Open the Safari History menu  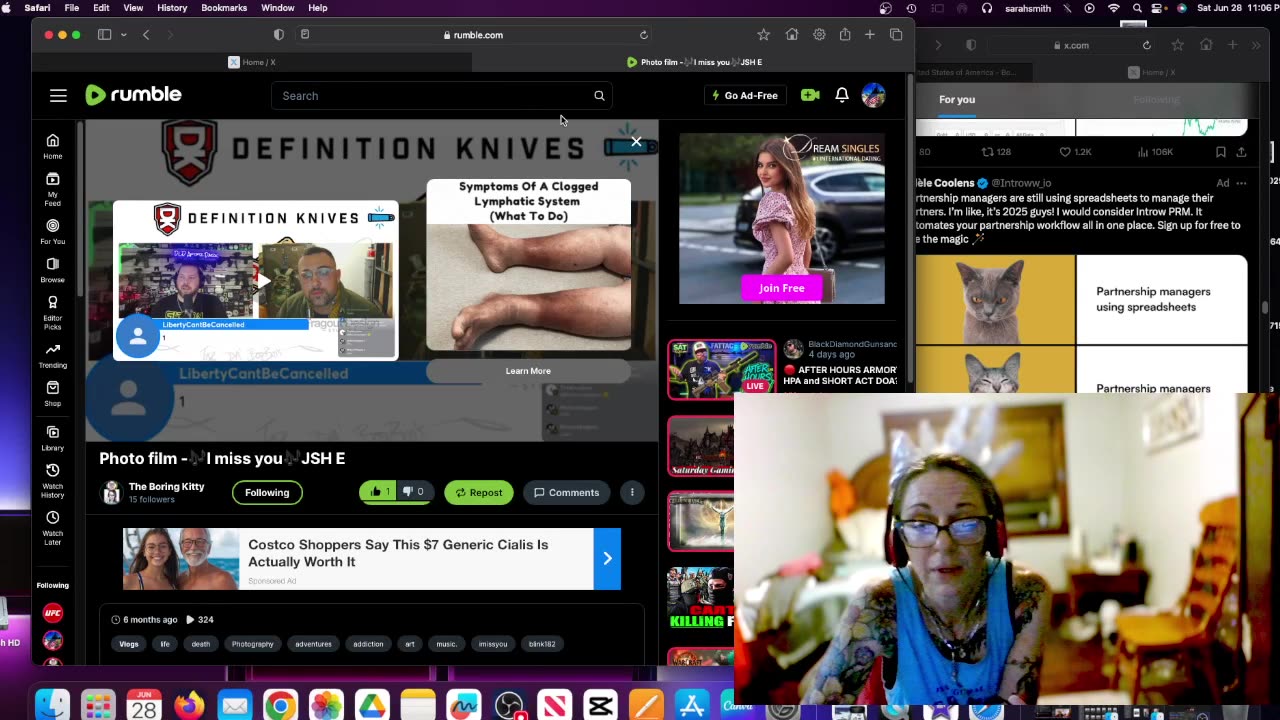pyautogui.click(x=172, y=8)
